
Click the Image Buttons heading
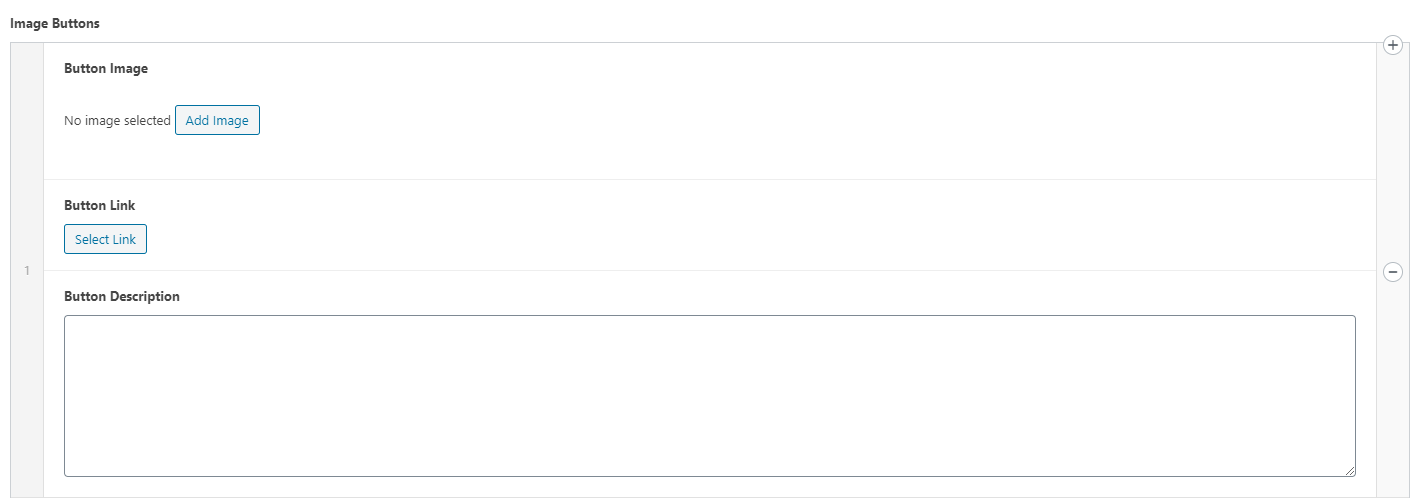[x=54, y=22]
